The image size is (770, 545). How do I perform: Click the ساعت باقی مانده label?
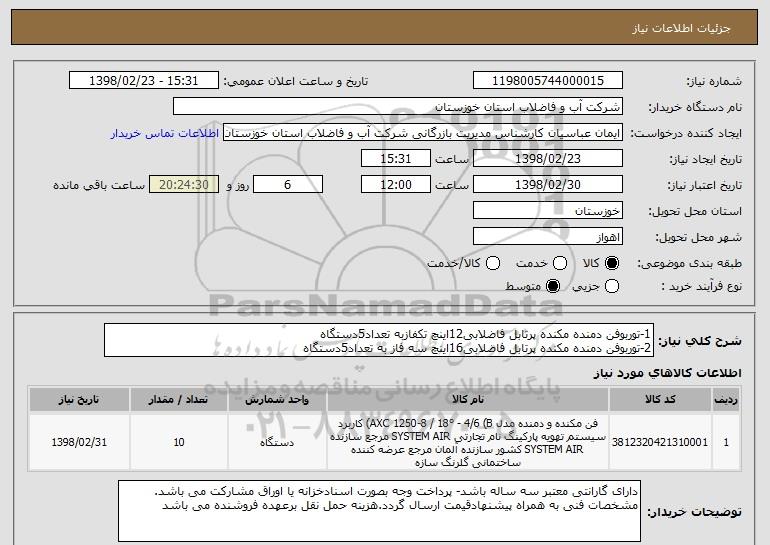tap(99, 185)
